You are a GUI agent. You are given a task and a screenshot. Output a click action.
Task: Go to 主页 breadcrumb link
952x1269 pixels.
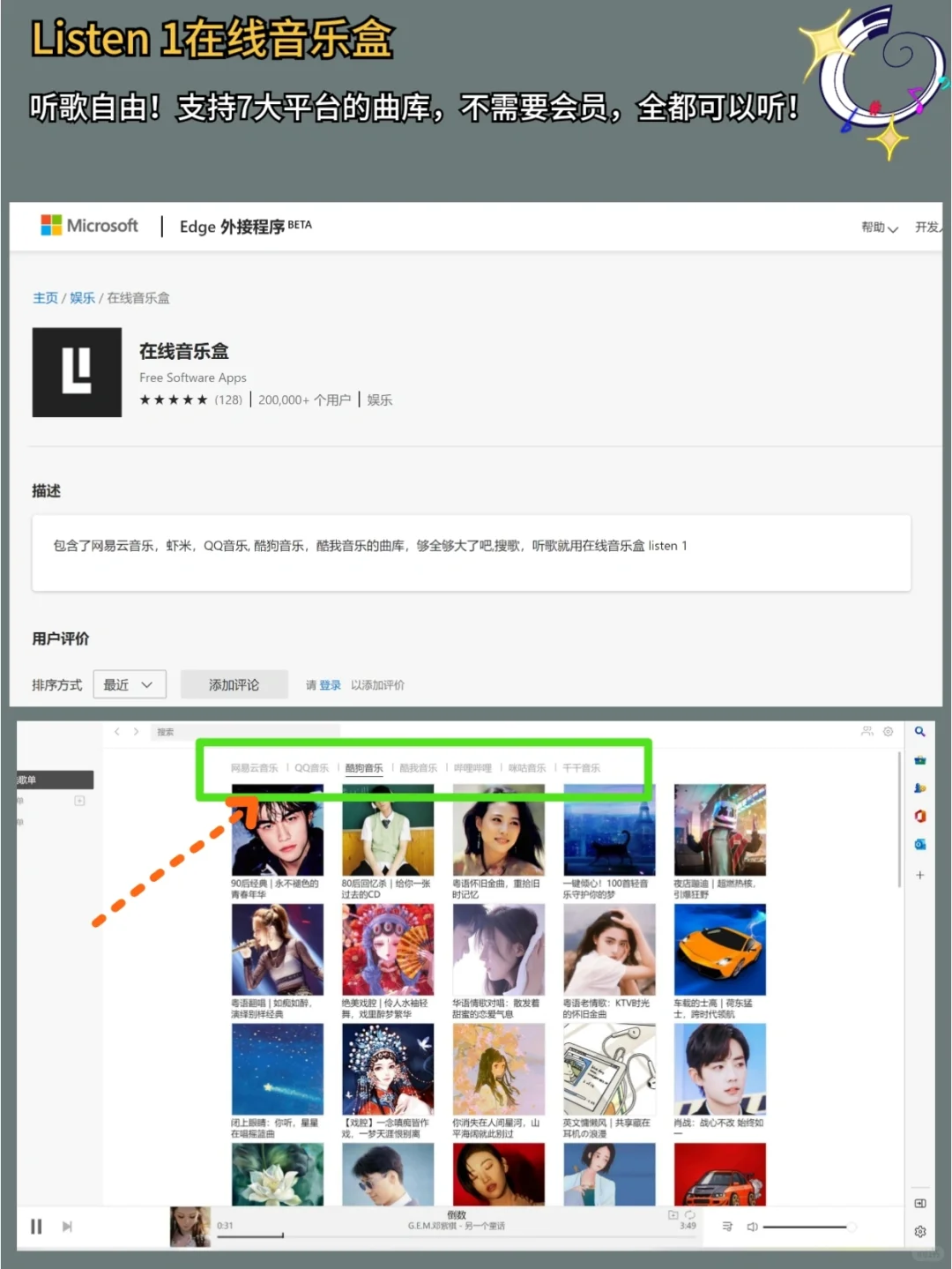(45, 298)
